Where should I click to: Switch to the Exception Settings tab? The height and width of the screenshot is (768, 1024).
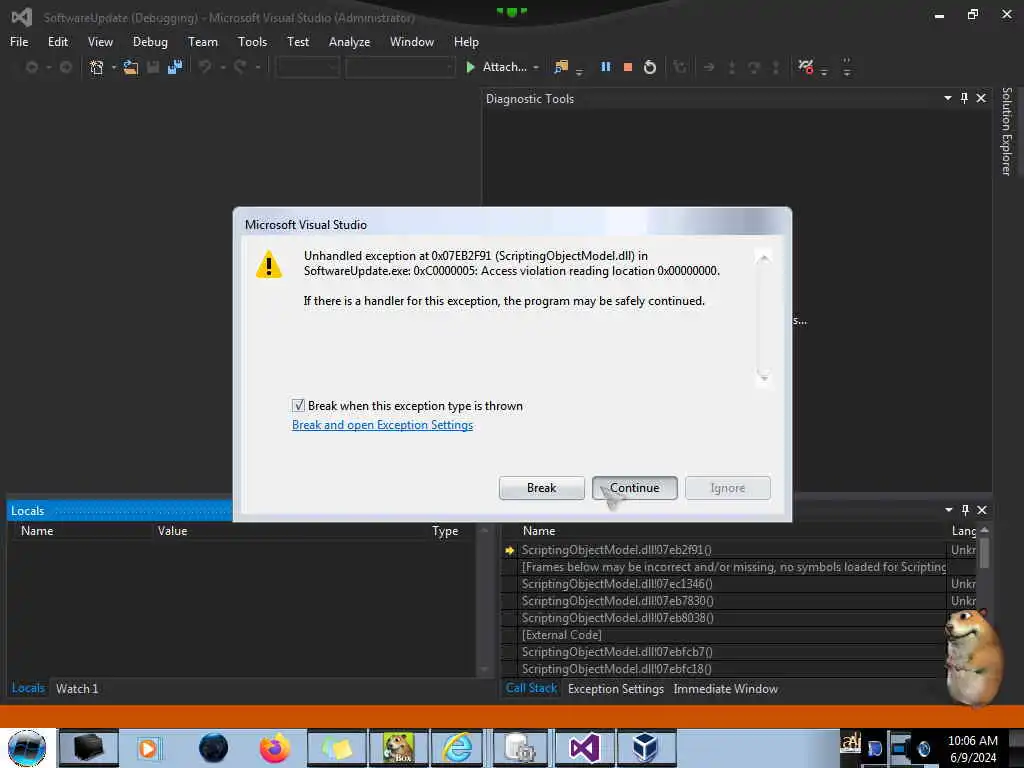(x=616, y=688)
